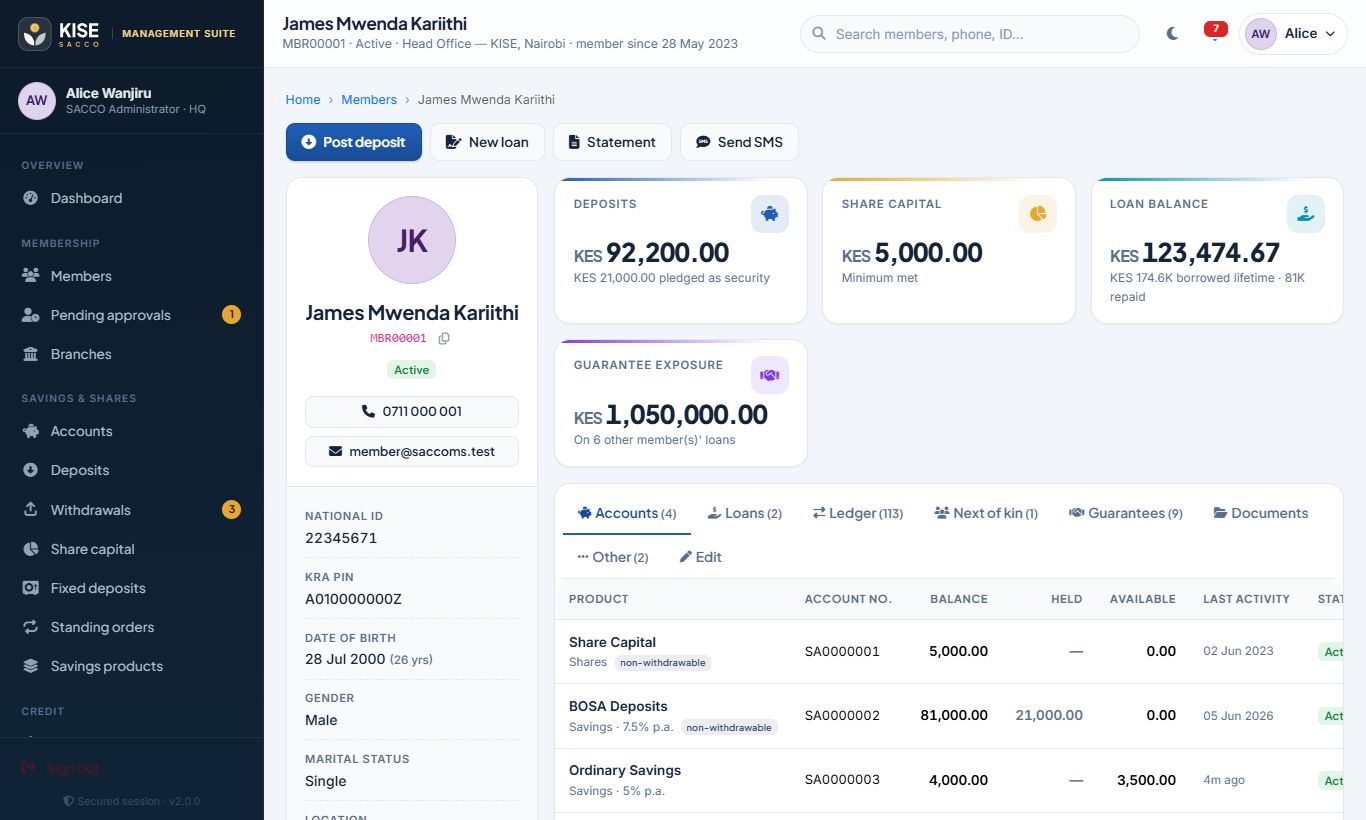Viewport: 1366px width, 820px height.
Task: Click account number SA0000003
Action: click(x=842, y=779)
